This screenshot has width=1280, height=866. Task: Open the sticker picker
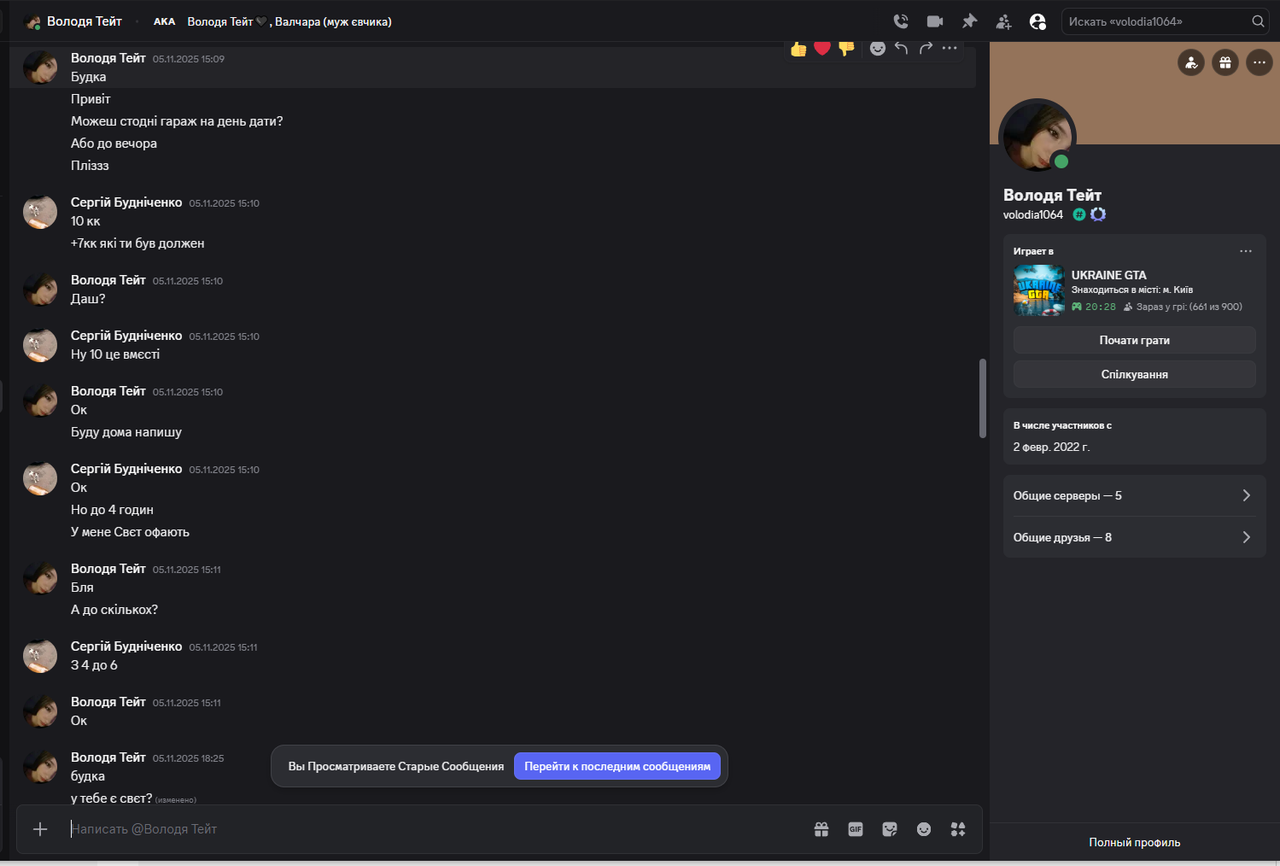coord(889,829)
